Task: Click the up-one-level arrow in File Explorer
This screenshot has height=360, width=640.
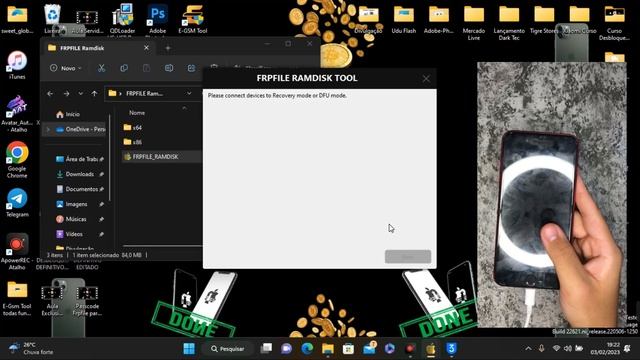Action: click(94, 93)
